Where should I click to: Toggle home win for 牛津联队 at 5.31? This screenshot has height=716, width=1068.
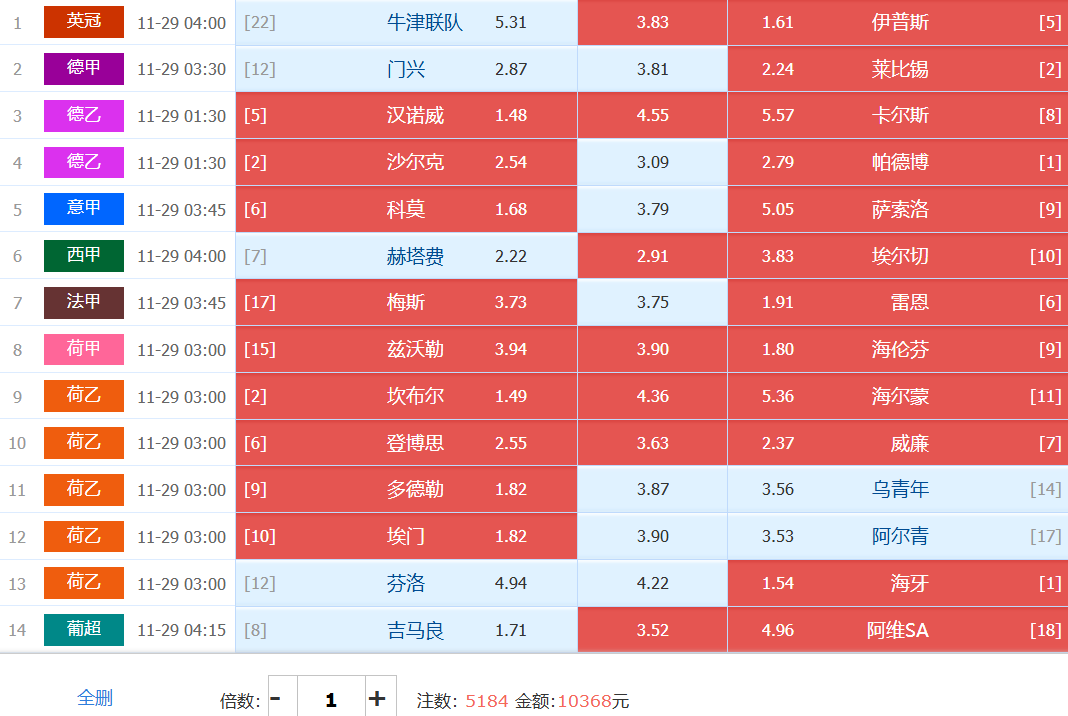coord(406,22)
